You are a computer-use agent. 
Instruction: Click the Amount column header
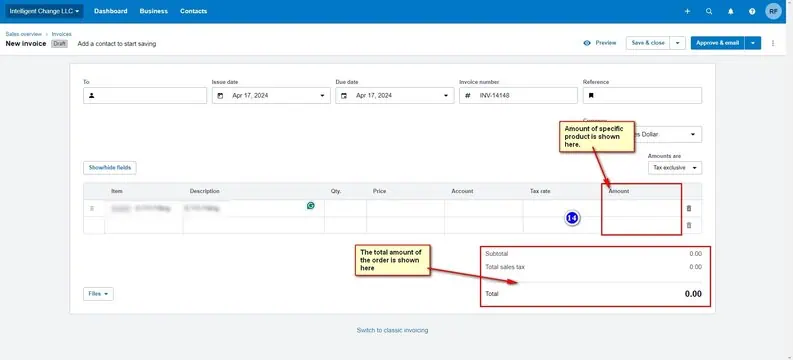pos(619,191)
